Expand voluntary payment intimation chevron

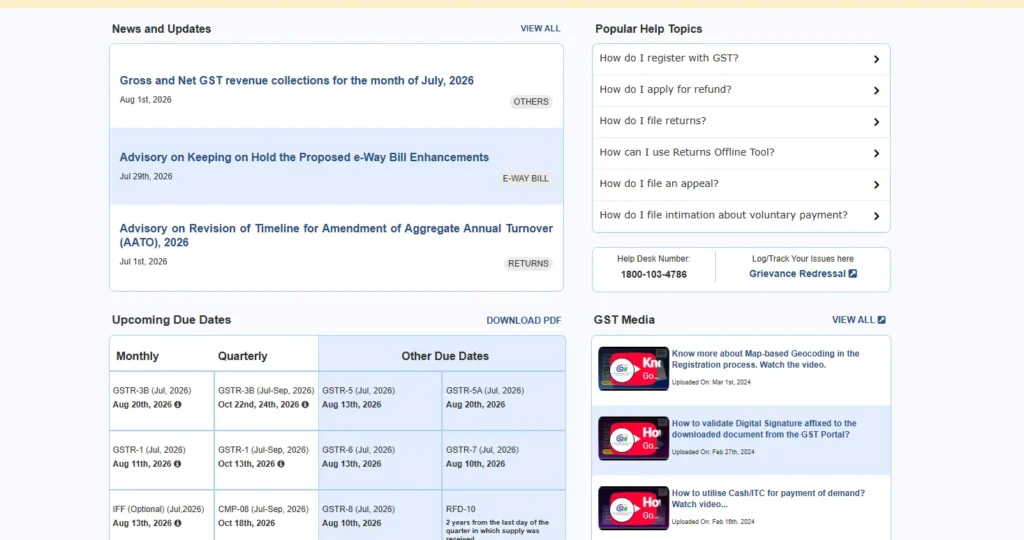point(876,216)
